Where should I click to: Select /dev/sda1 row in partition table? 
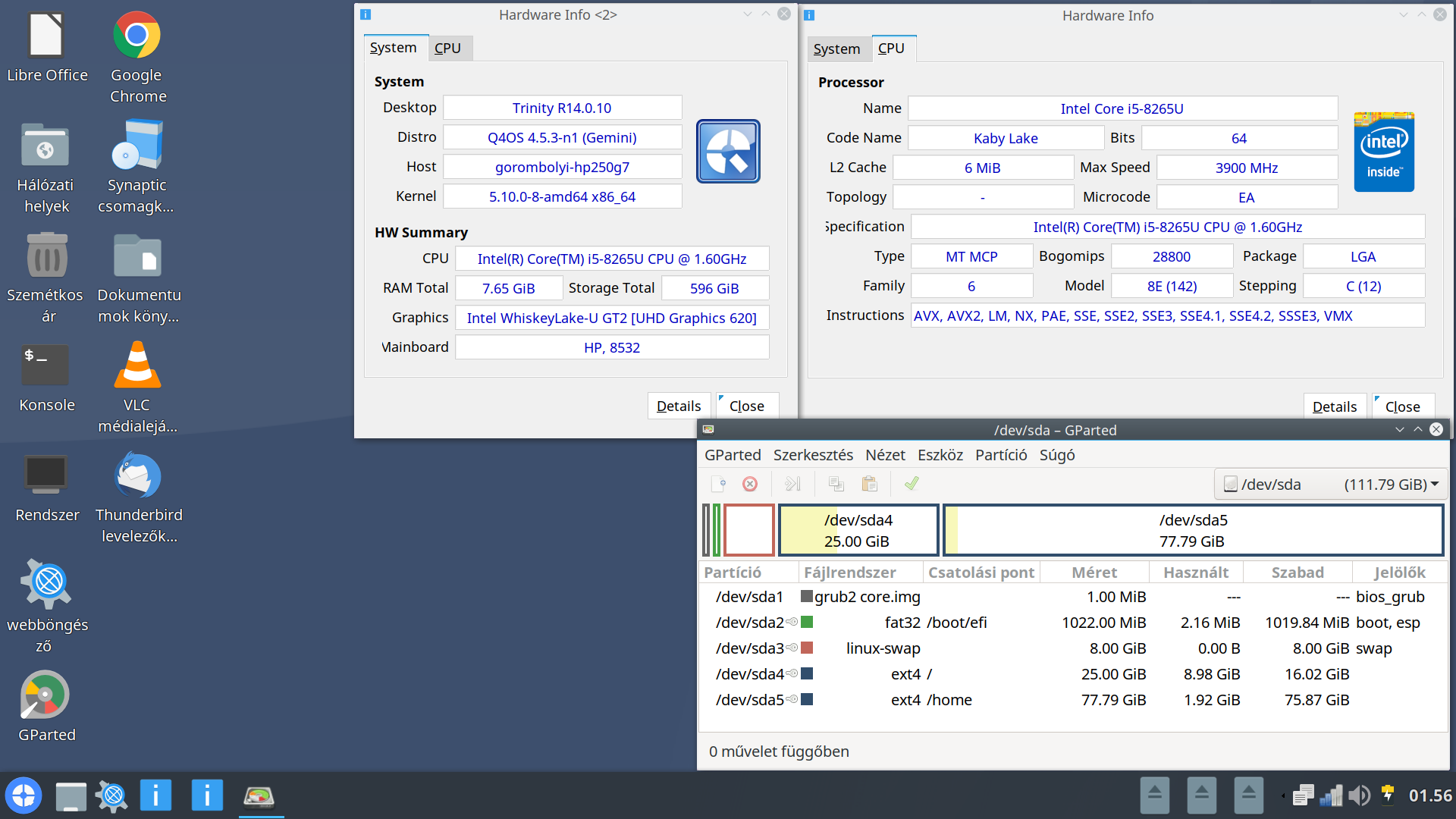click(x=1072, y=597)
